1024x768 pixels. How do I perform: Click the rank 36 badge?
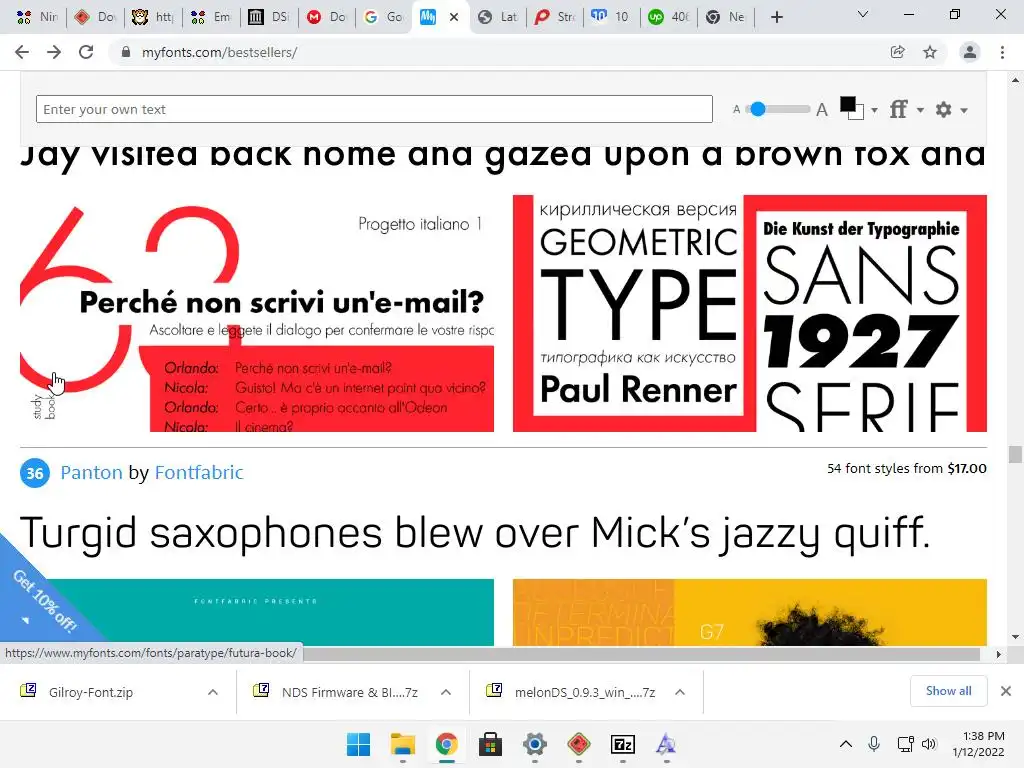pyautogui.click(x=35, y=473)
